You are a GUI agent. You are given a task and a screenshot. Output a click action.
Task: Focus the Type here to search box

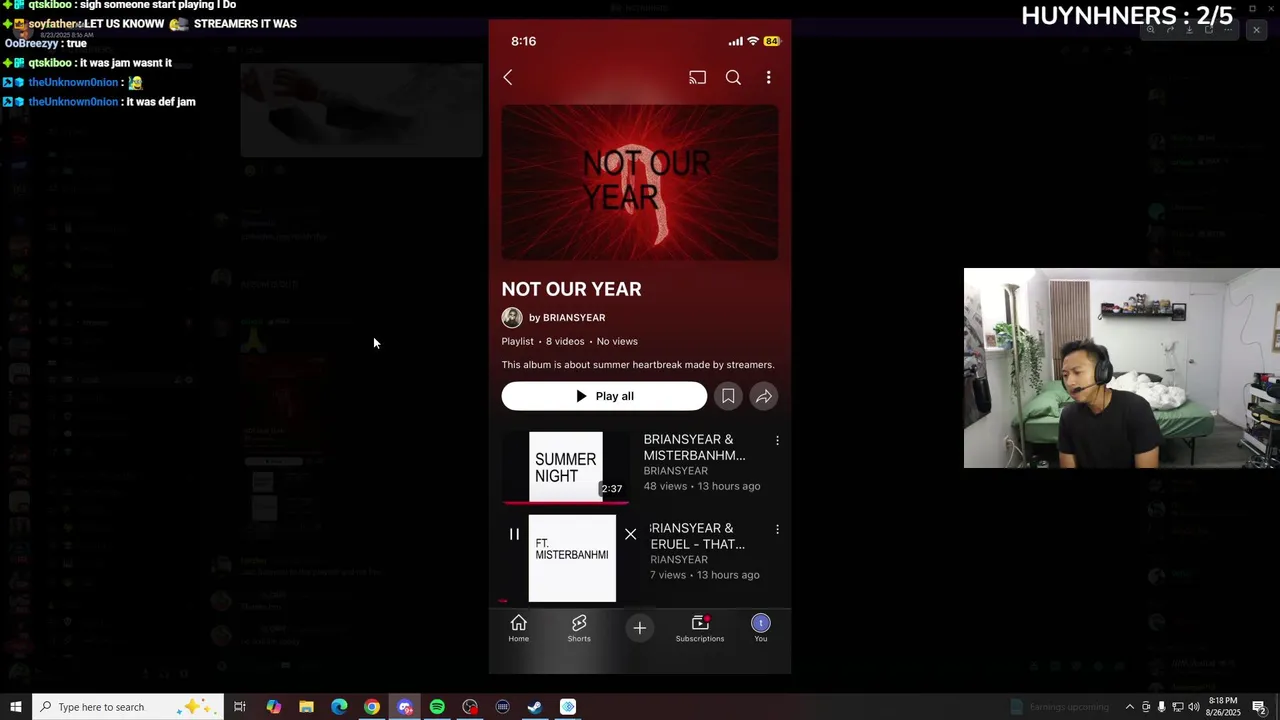pyautogui.click(x=130, y=707)
